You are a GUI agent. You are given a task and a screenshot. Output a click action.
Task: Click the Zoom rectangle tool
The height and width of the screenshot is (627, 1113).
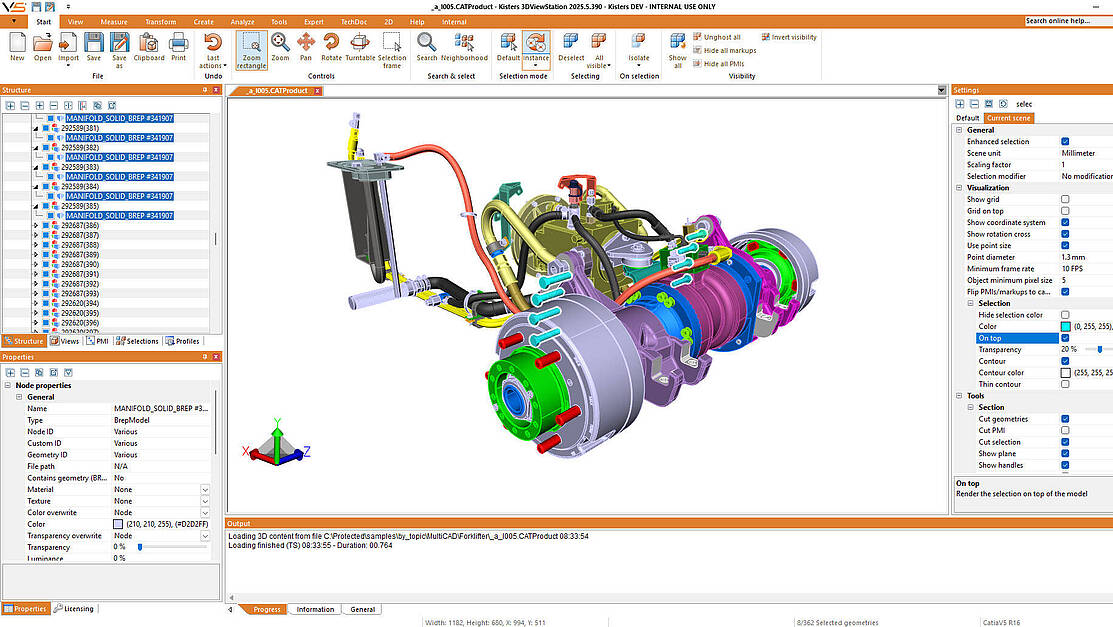click(251, 48)
